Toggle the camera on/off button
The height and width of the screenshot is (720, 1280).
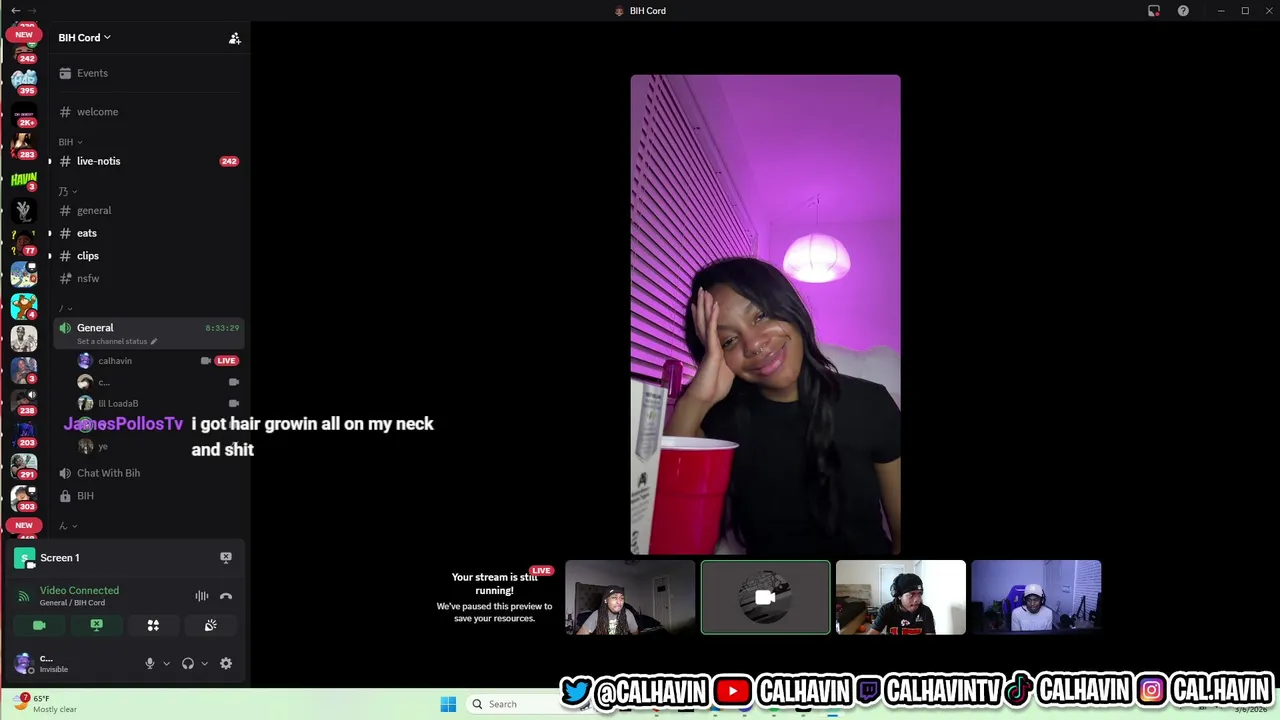pyautogui.click(x=39, y=625)
